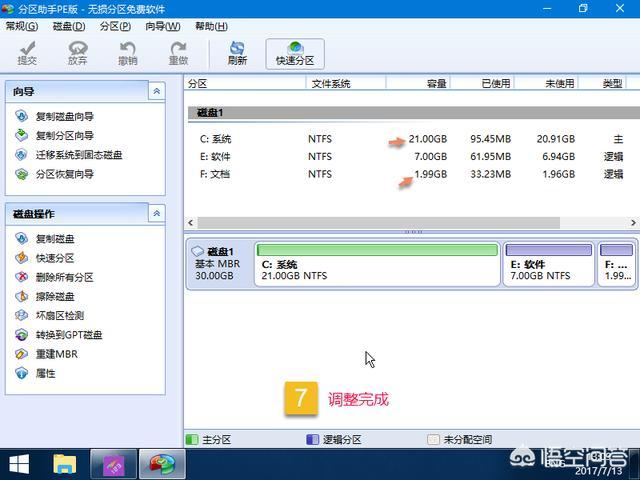Select the C: 系统 row in partition list
This screenshot has height=480, width=640.
tap(412, 139)
